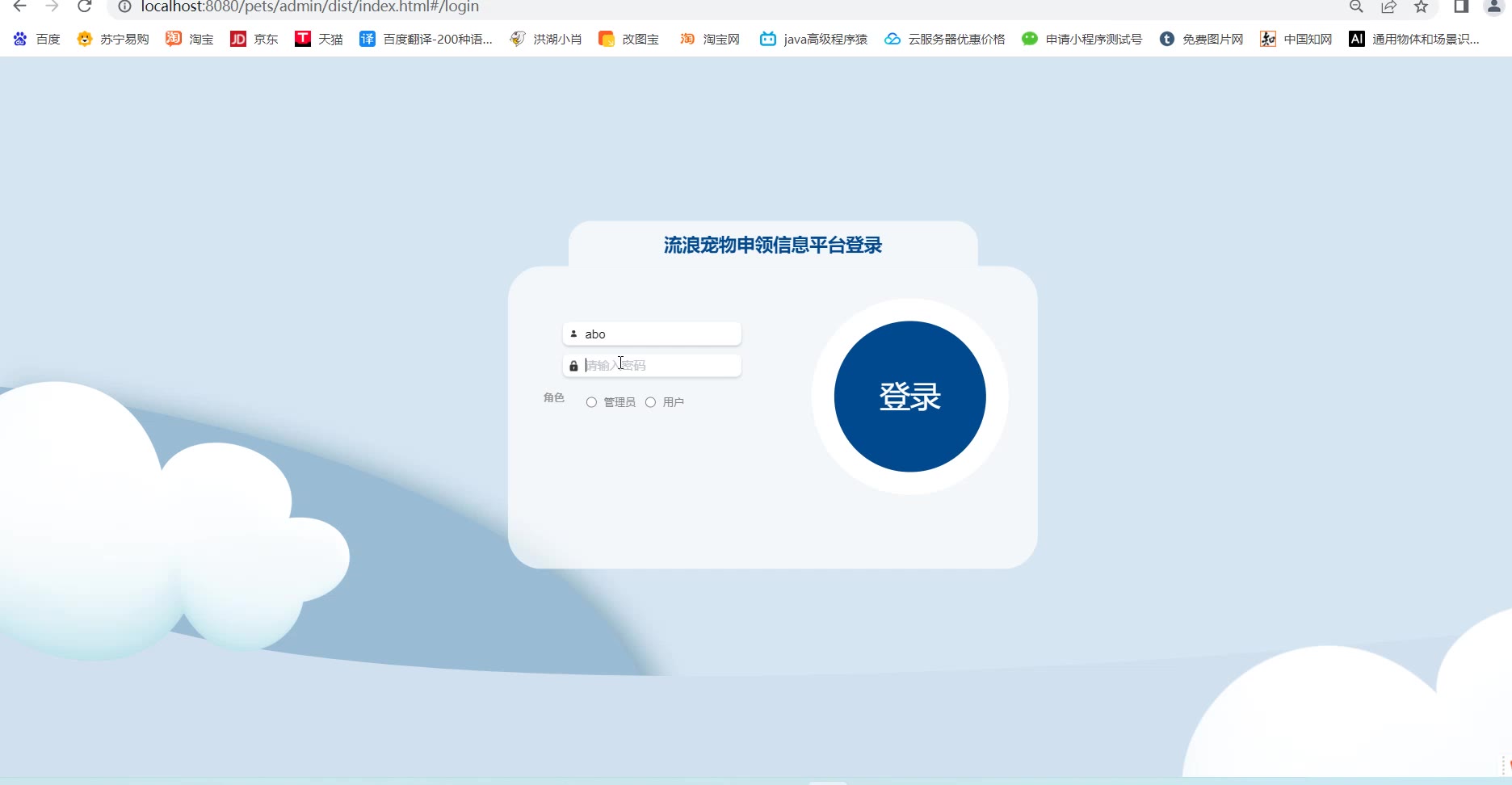This screenshot has height=785, width=1512.
Task: Click the lock icon in password field
Action: click(573, 366)
